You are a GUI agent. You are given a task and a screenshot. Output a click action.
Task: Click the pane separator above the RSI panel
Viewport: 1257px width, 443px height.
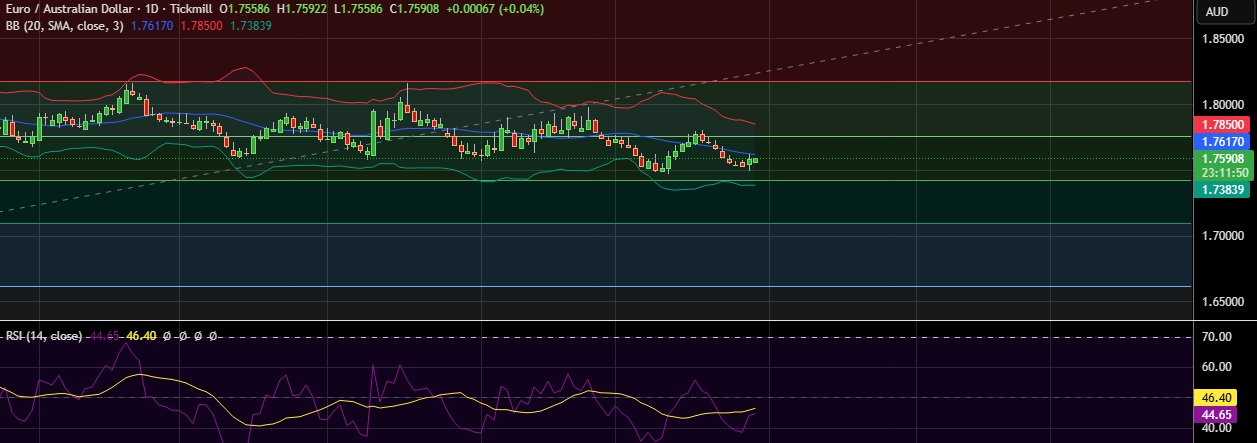point(600,321)
